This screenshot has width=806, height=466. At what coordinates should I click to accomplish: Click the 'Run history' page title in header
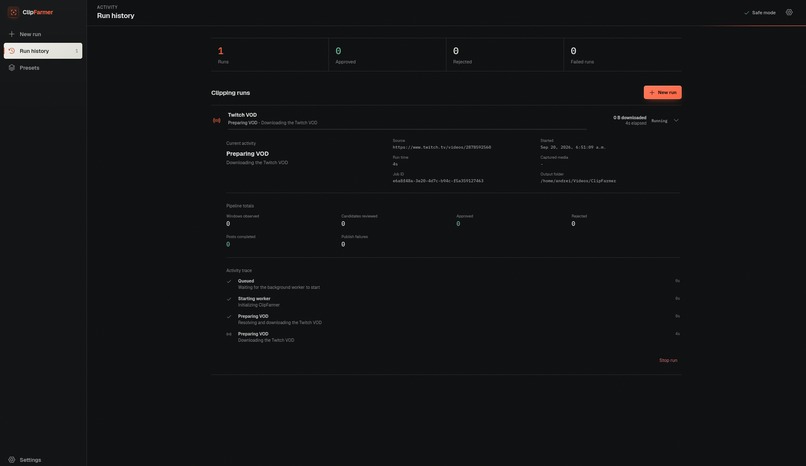[x=116, y=16]
